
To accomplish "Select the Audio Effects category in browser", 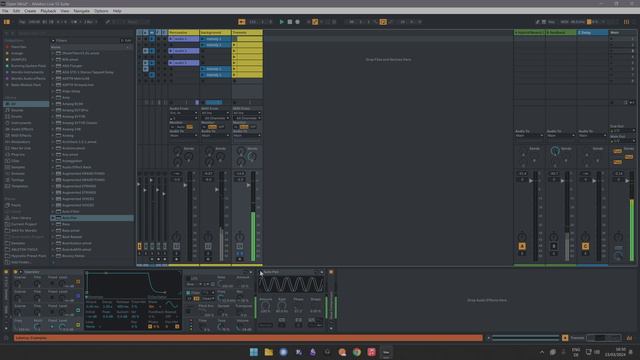I will [x=22, y=129].
